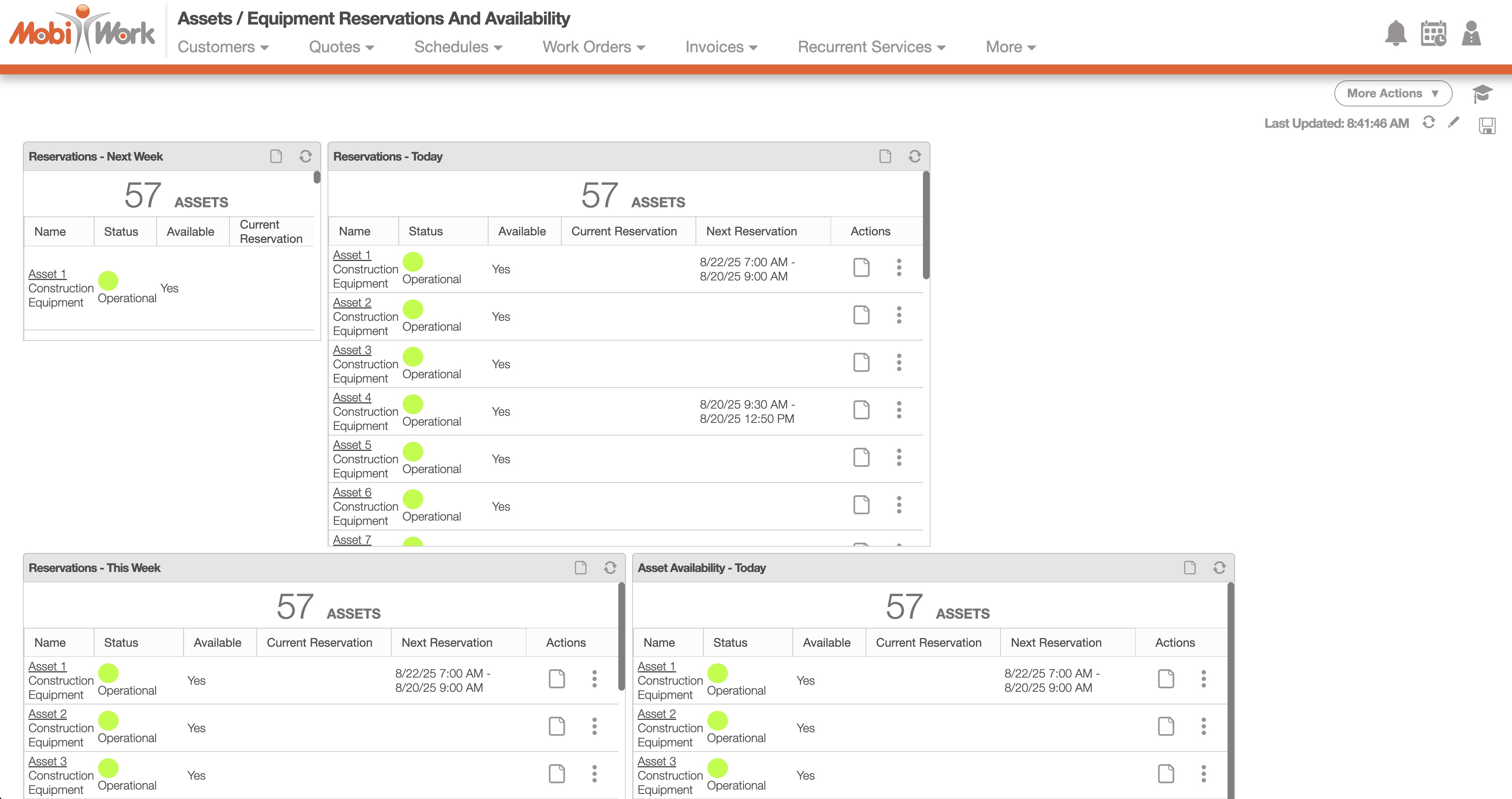Click export icon on Reservations - Next Week
This screenshot has height=799, width=1512.
click(x=276, y=156)
